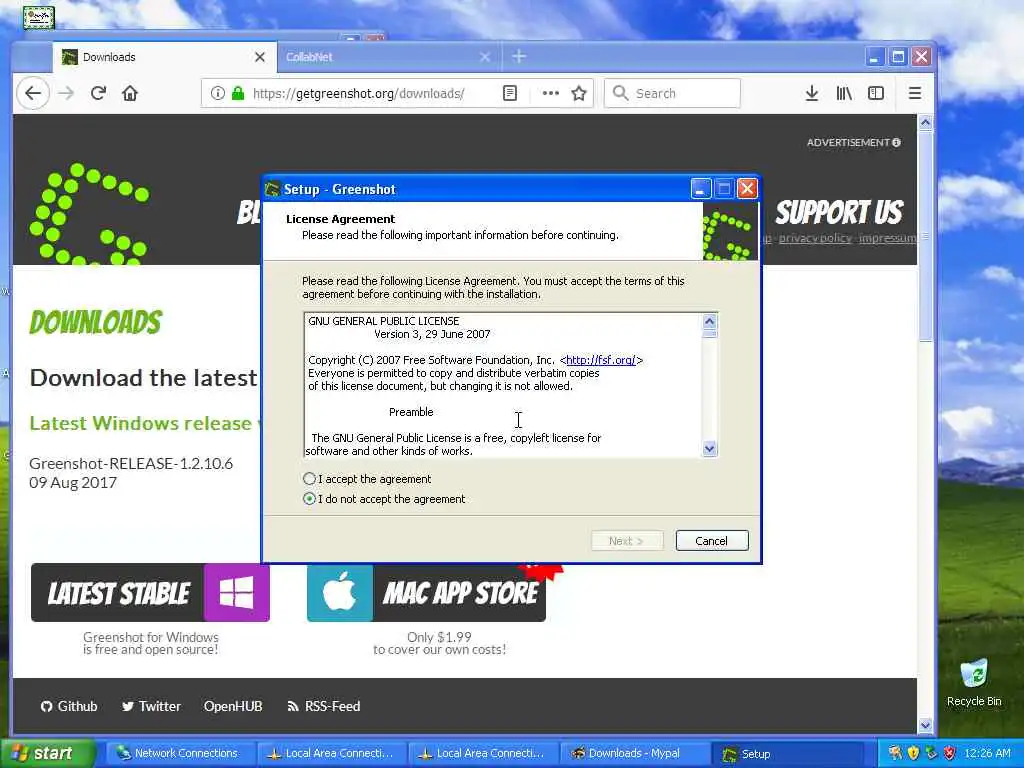Click the yellow shield tray icon

tap(913, 753)
